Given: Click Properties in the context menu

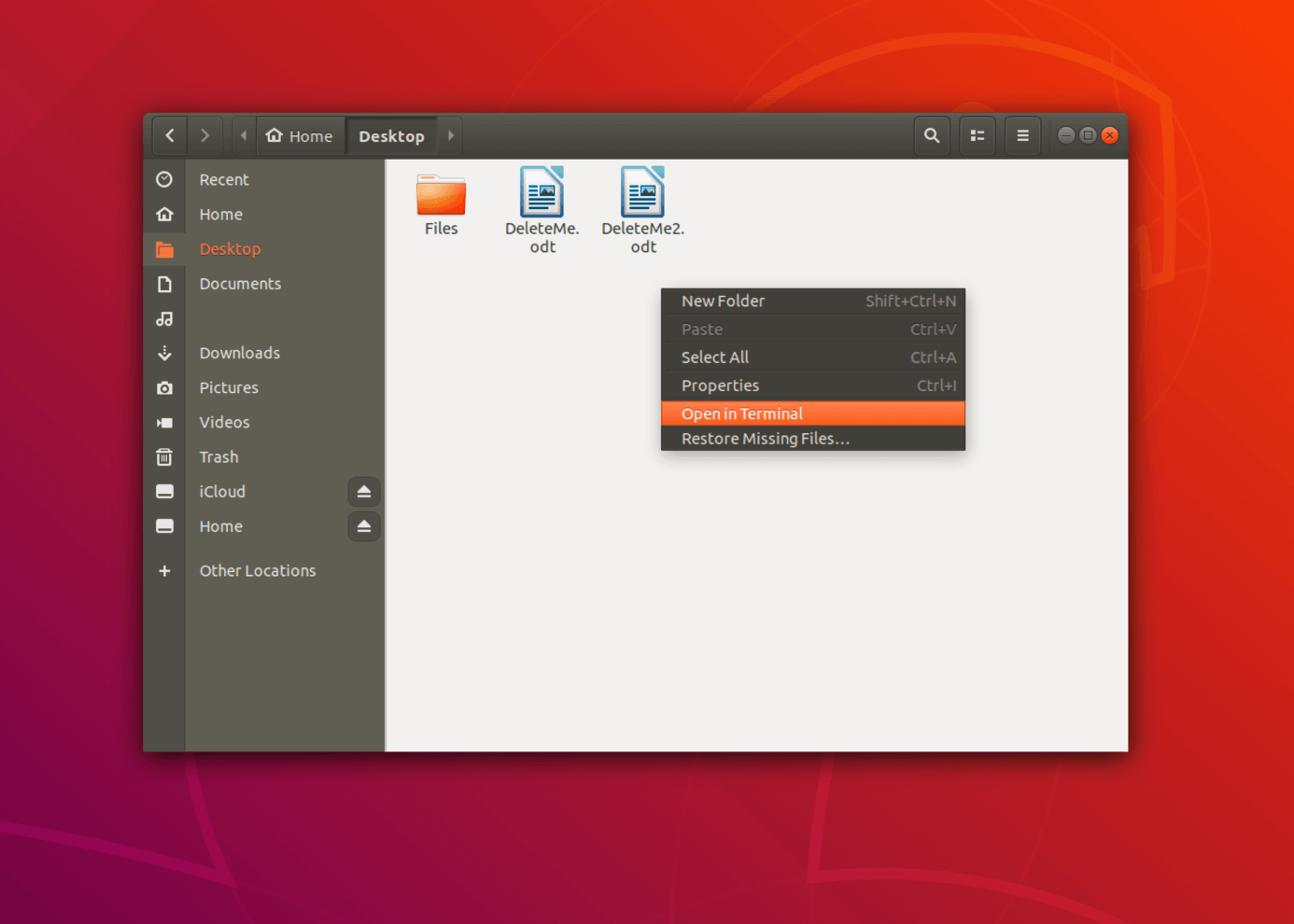Looking at the screenshot, I should coord(720,385).
